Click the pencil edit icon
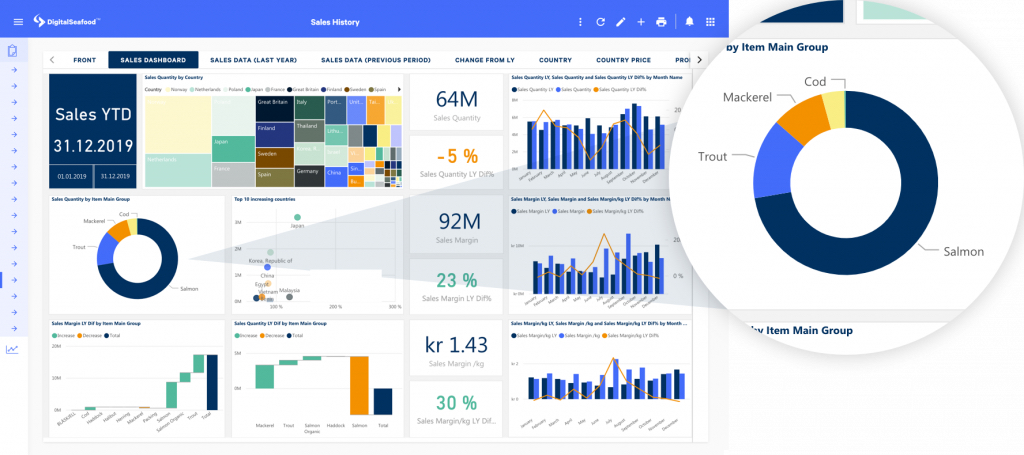The image size is (1024, 455). click(620, 21)
